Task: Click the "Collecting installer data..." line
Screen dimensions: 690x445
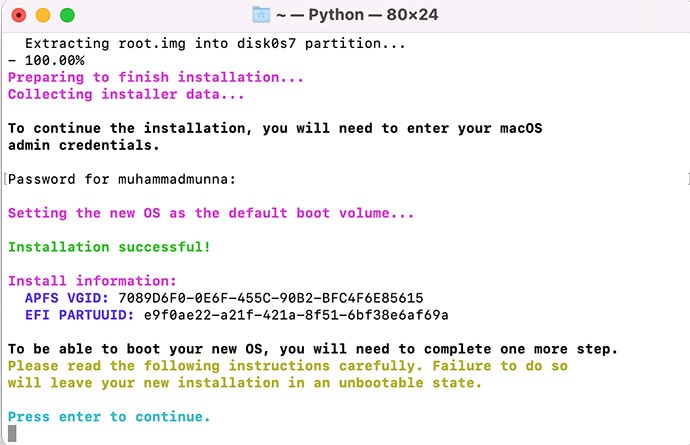Action: pos(126,94)
